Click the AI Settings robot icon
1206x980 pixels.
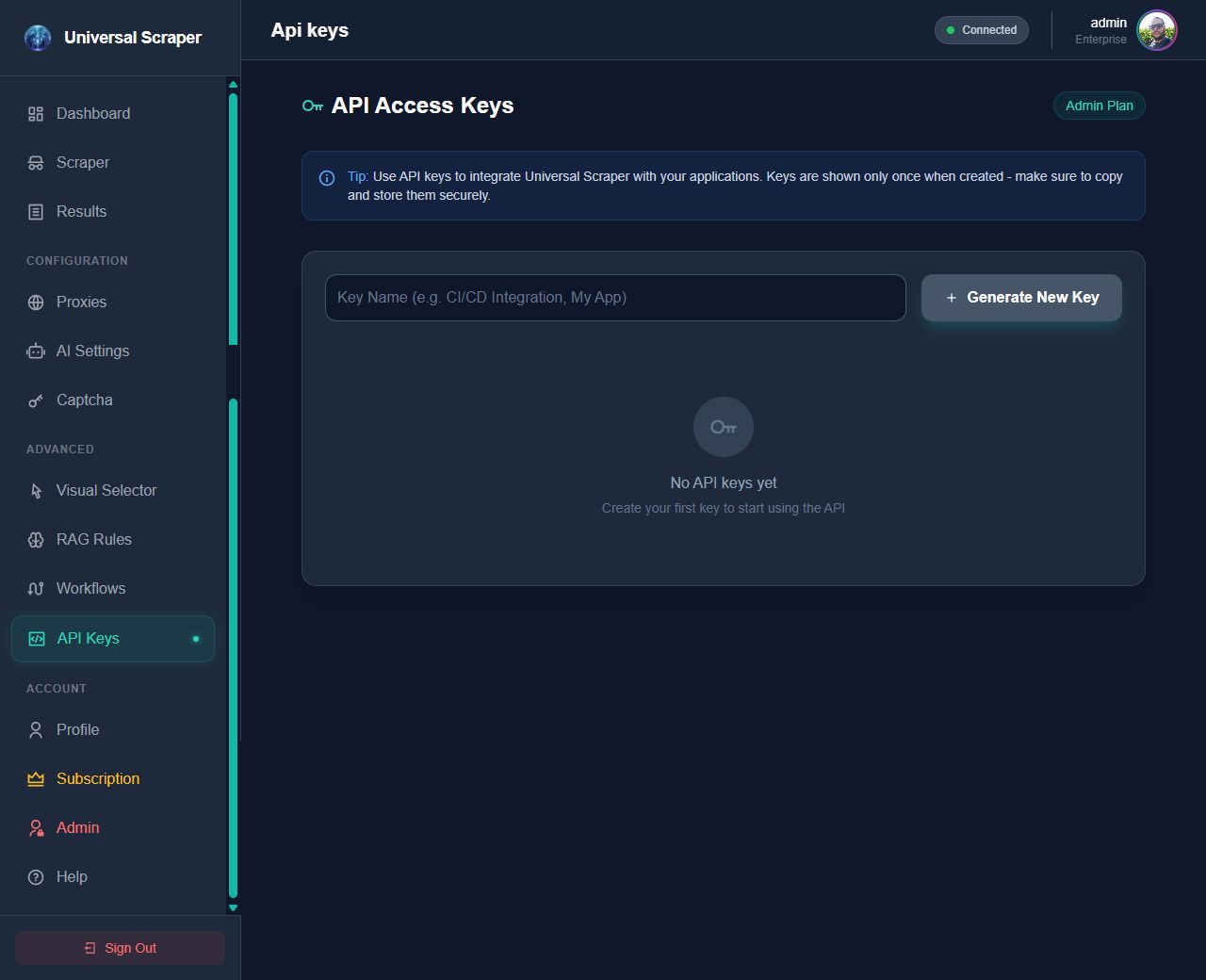pos(36,351)
